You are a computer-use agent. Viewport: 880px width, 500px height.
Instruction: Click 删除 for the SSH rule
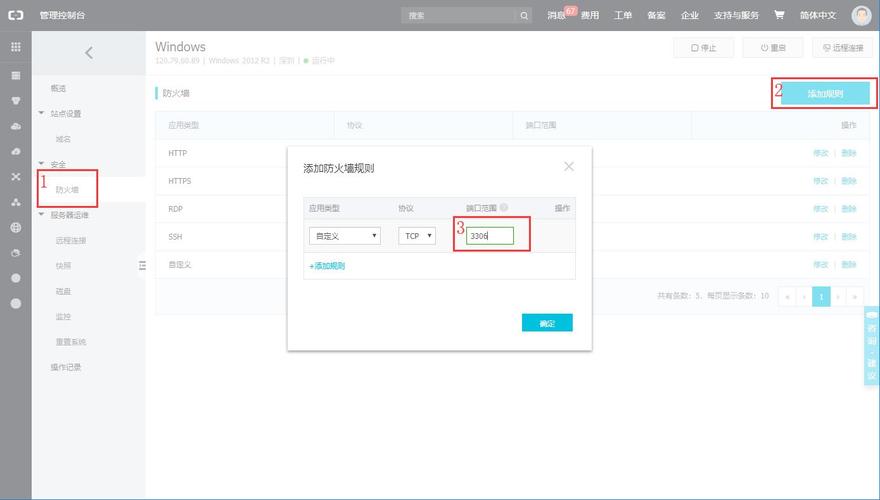(849, 237)
